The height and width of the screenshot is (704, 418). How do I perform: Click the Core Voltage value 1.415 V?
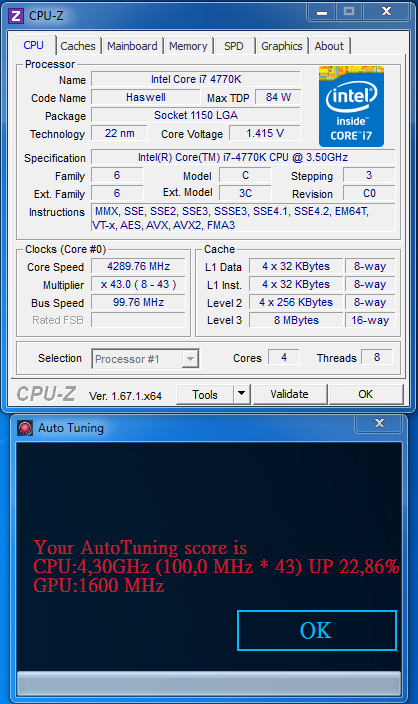click(265, 133)
